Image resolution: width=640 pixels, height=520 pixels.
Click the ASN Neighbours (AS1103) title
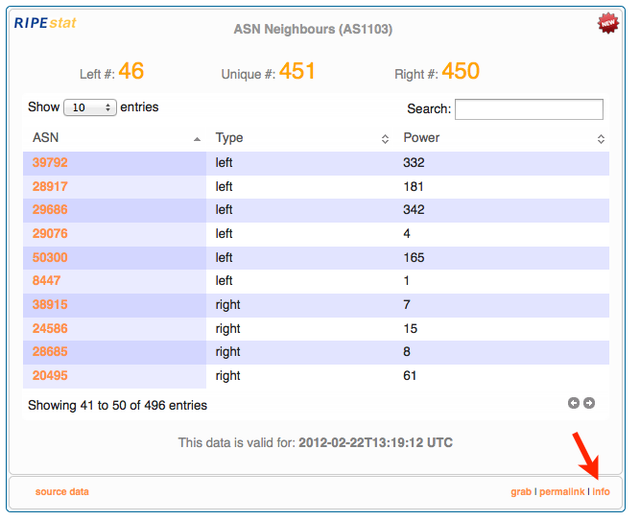(313, 29)
